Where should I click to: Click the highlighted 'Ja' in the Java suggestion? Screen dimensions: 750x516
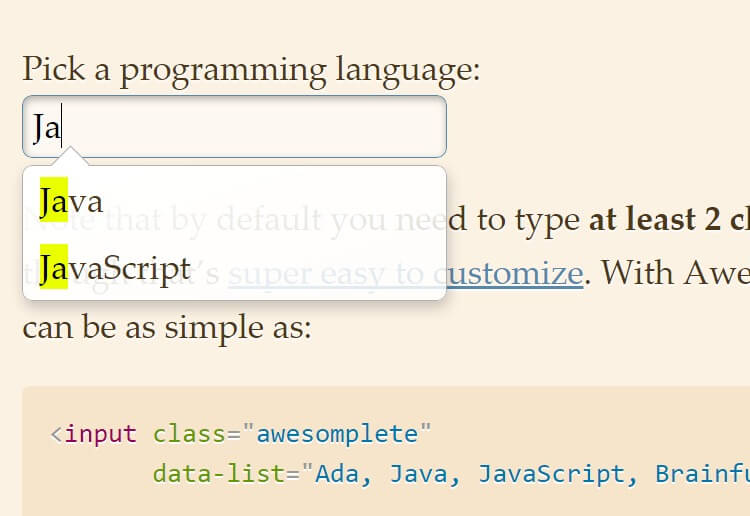pyautogui.click(x=53, y=201)
